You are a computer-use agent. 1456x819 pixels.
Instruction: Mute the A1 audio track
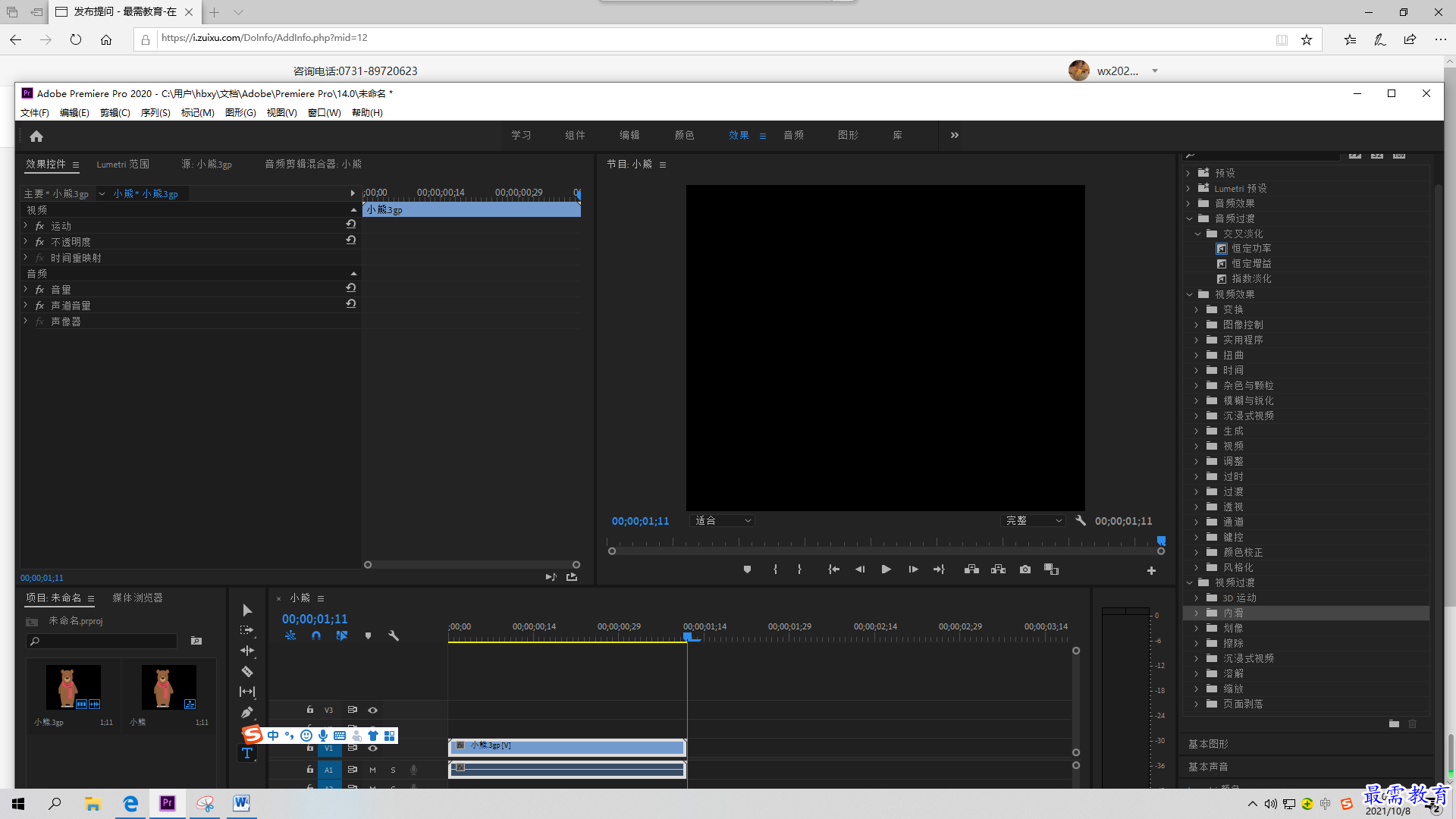pos(372,770)
